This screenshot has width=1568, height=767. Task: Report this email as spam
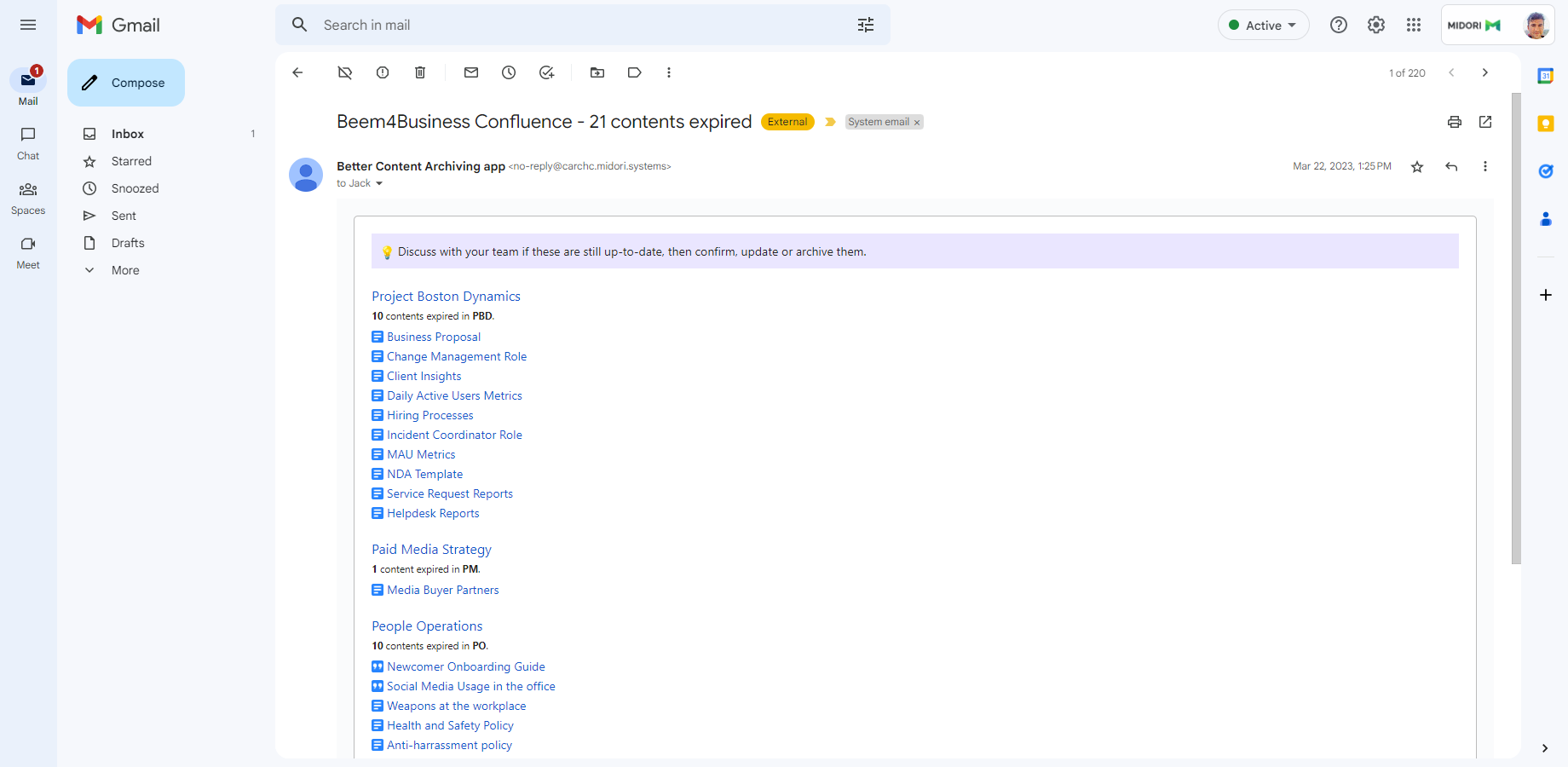pos(382,72)
